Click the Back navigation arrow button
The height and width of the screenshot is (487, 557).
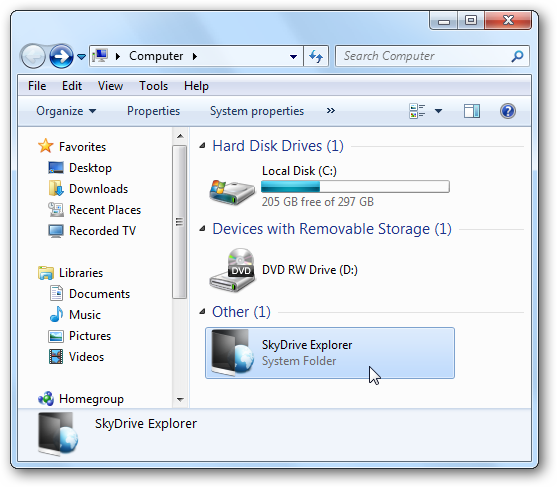[33, 56]
